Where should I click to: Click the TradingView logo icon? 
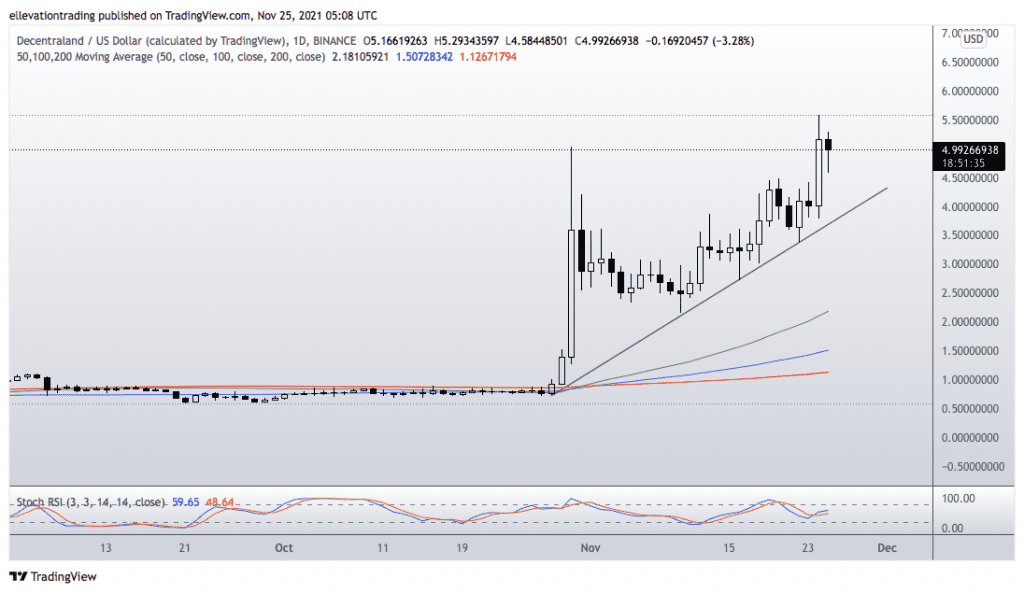tap(18, 577)
